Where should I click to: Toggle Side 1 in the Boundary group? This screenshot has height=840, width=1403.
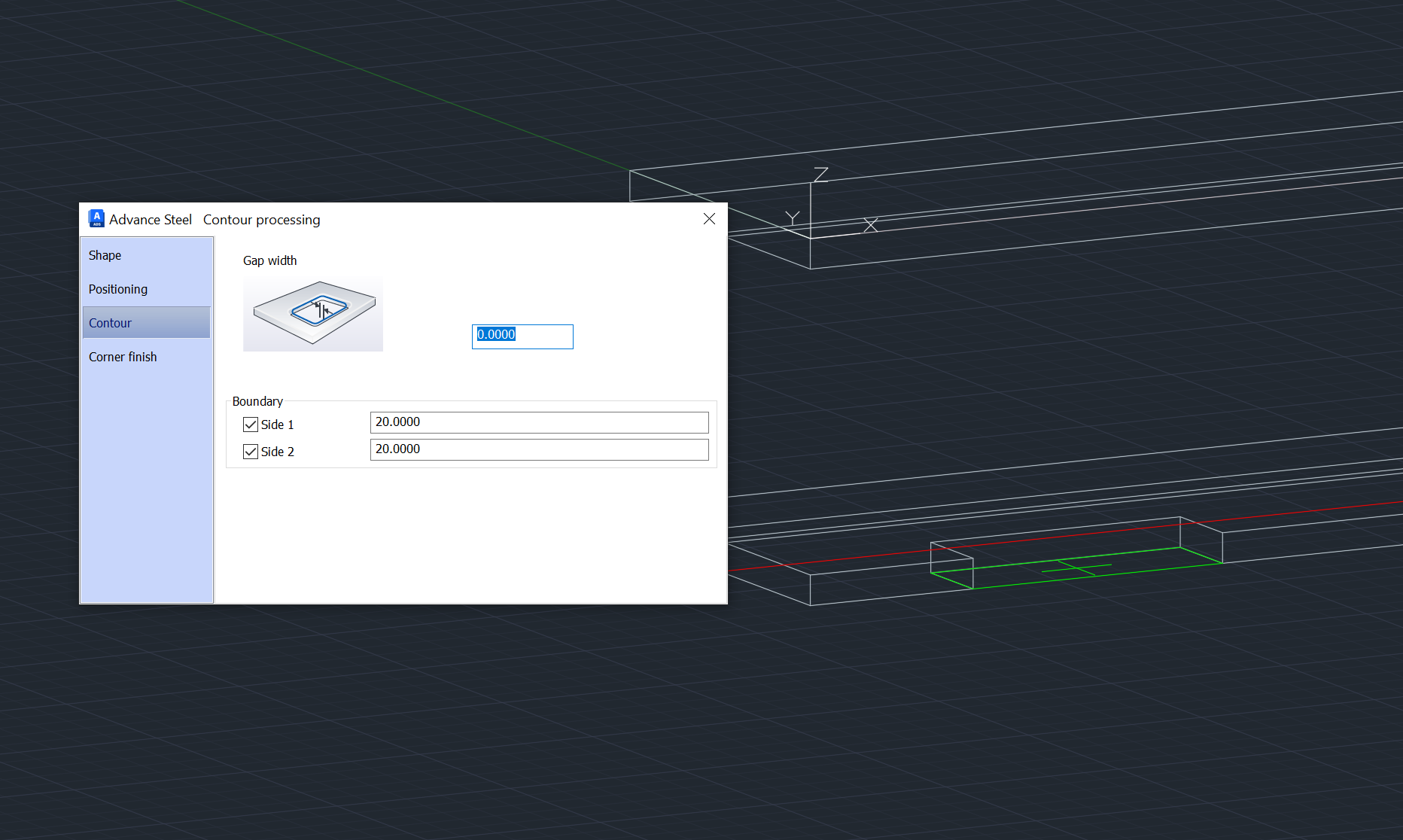coord(250,424)
